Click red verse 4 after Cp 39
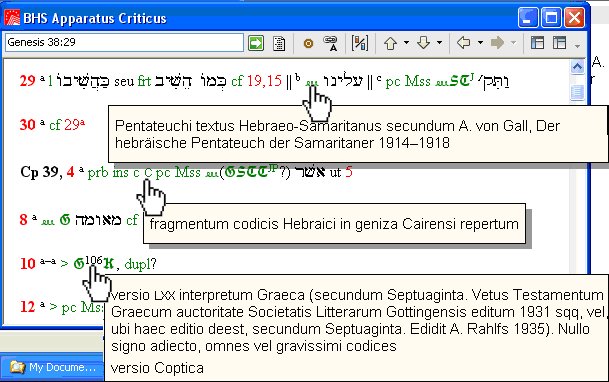Image resolution: width=609 pixels, height=382 pixels. 70,172
